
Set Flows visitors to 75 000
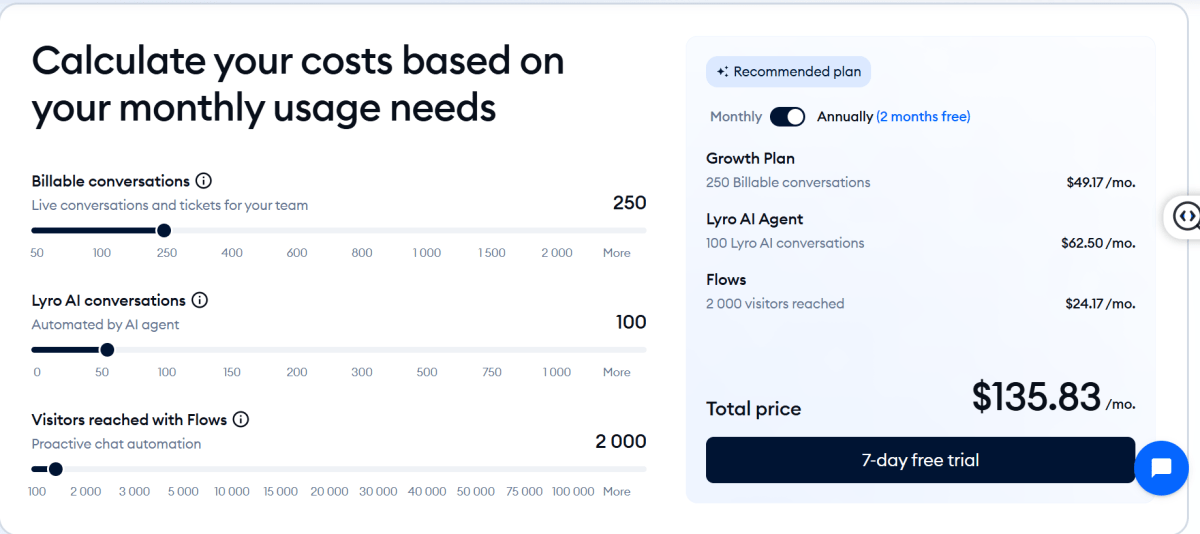(x=525, y=491)
